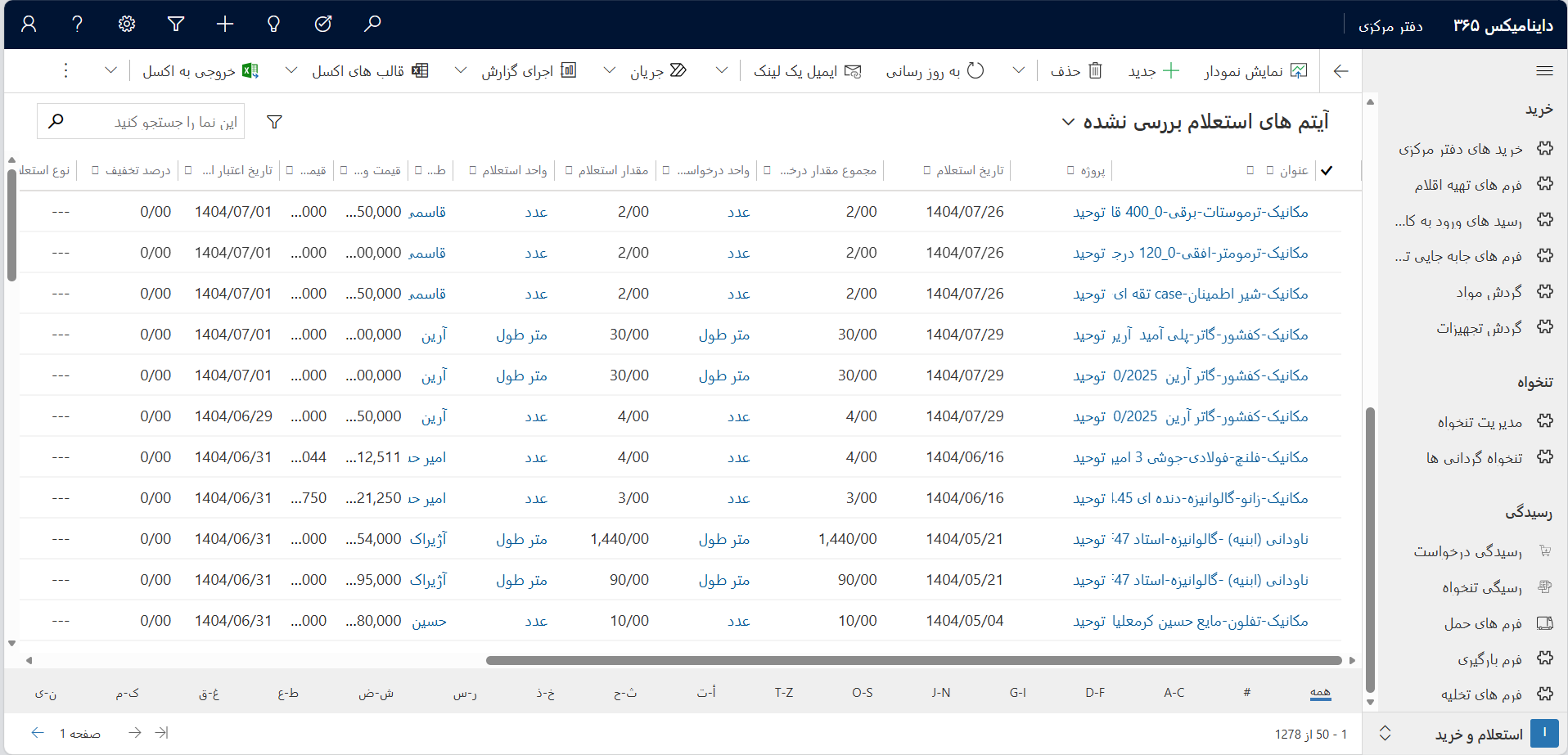The height and width of the screenshot is (755, 1568).
Task: Open the grid filter funnel icon
Action: point(275,122)
